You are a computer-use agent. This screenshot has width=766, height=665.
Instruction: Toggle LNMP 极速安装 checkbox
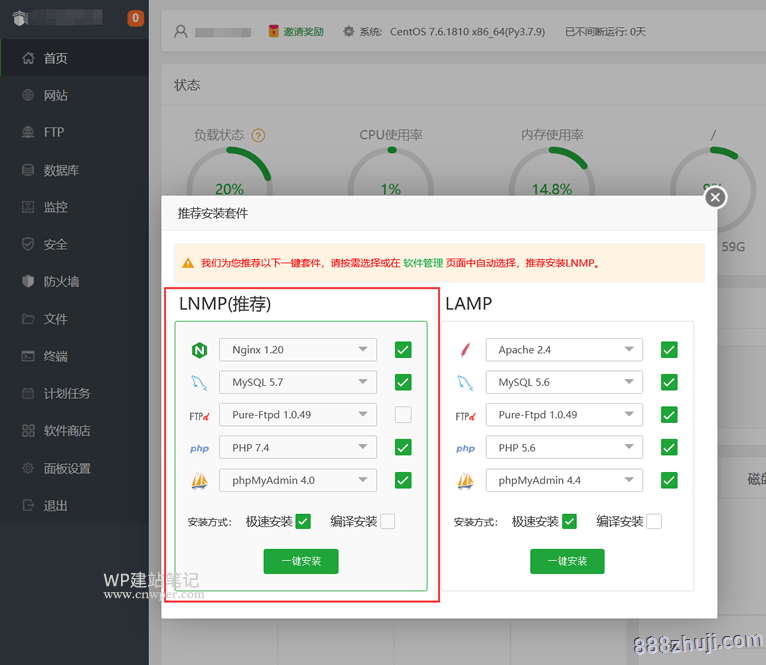tap(303, 522)
